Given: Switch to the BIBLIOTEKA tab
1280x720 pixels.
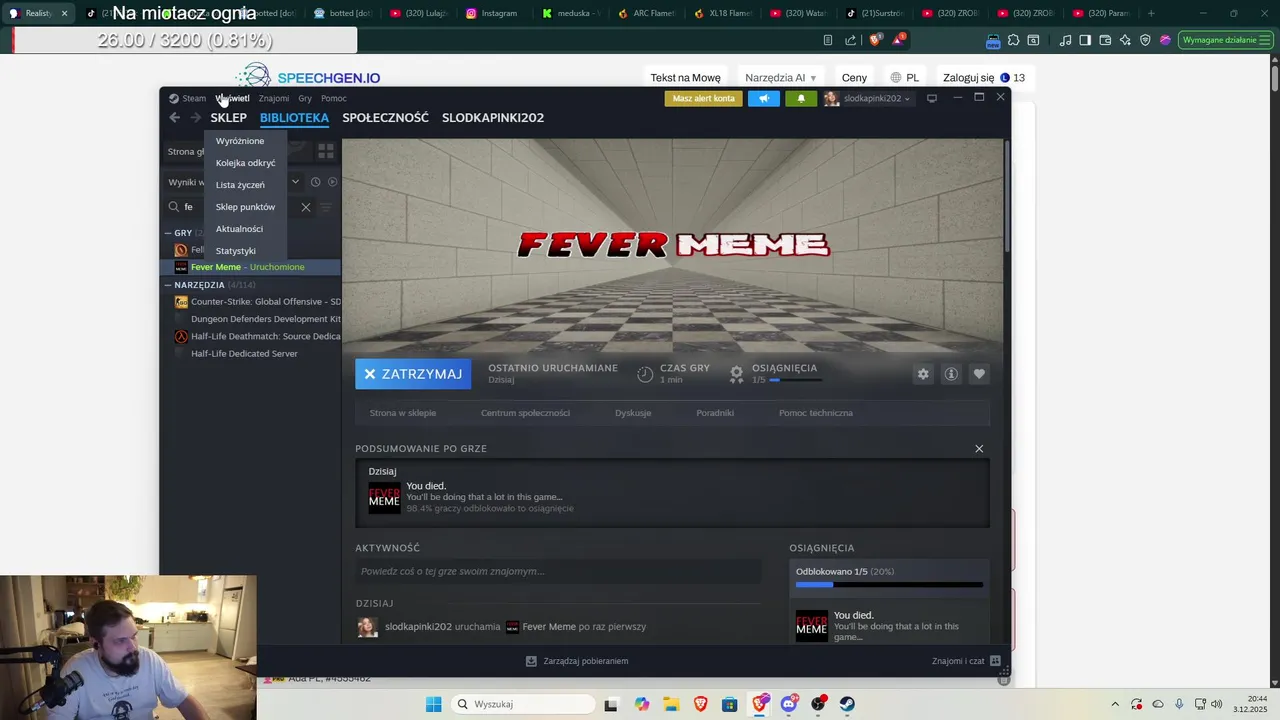Looking at the screenshot, I should tap(294, 118).
